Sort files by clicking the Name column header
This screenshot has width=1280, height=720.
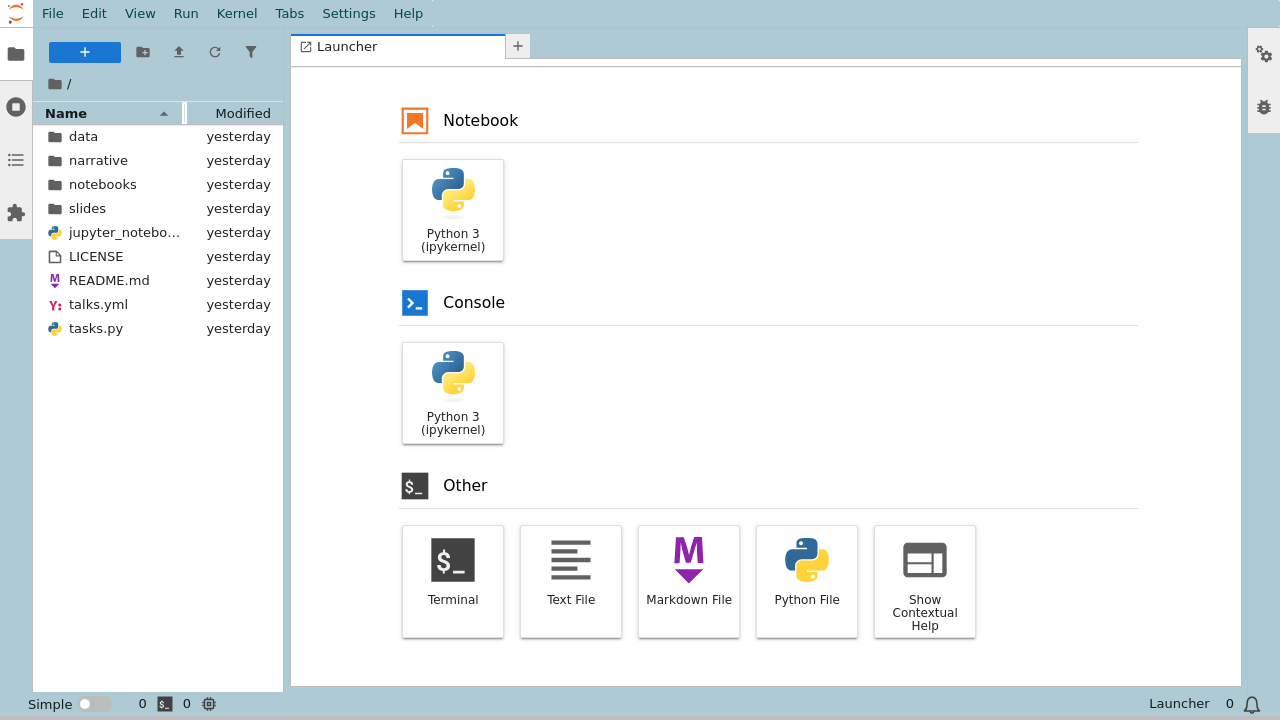[65, 113]
